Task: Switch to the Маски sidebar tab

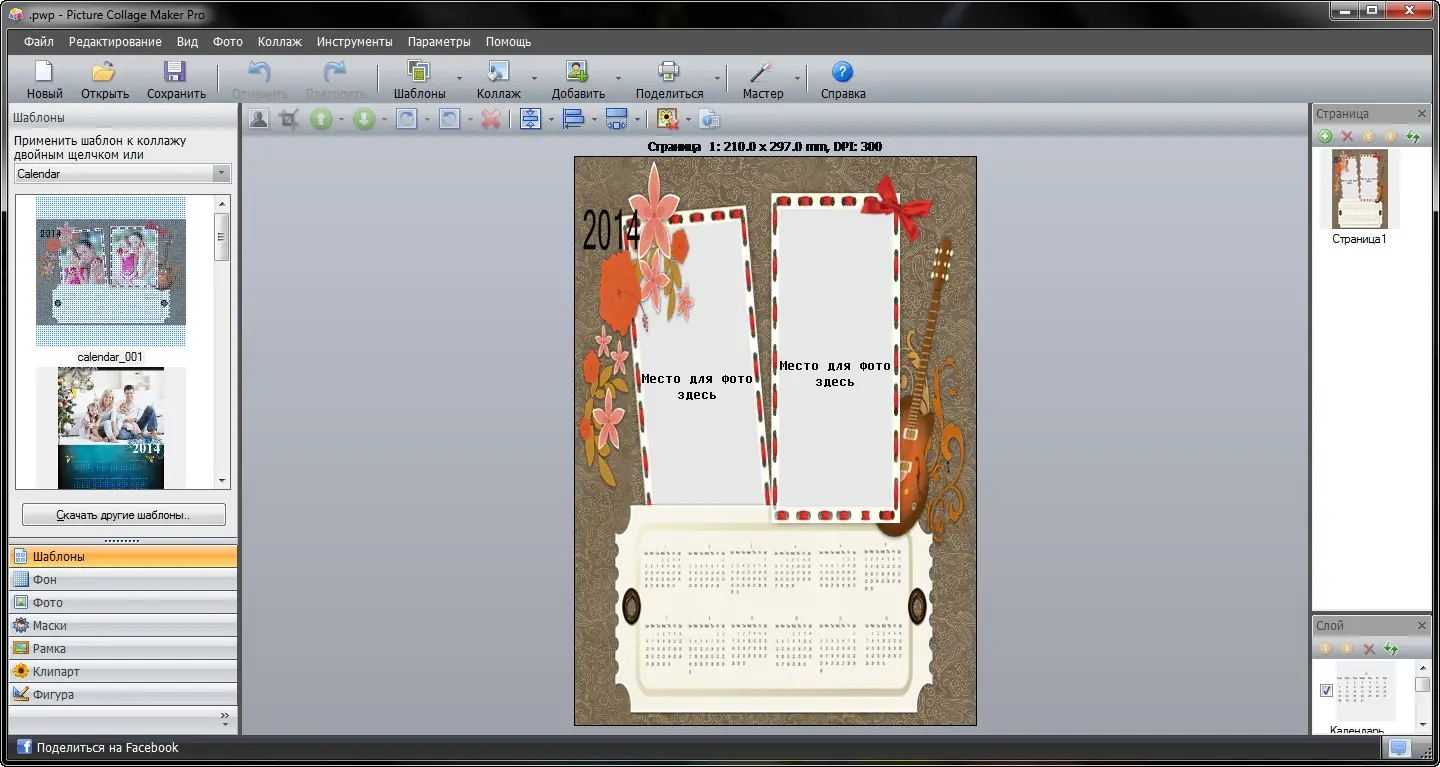Action: [50, 625]
